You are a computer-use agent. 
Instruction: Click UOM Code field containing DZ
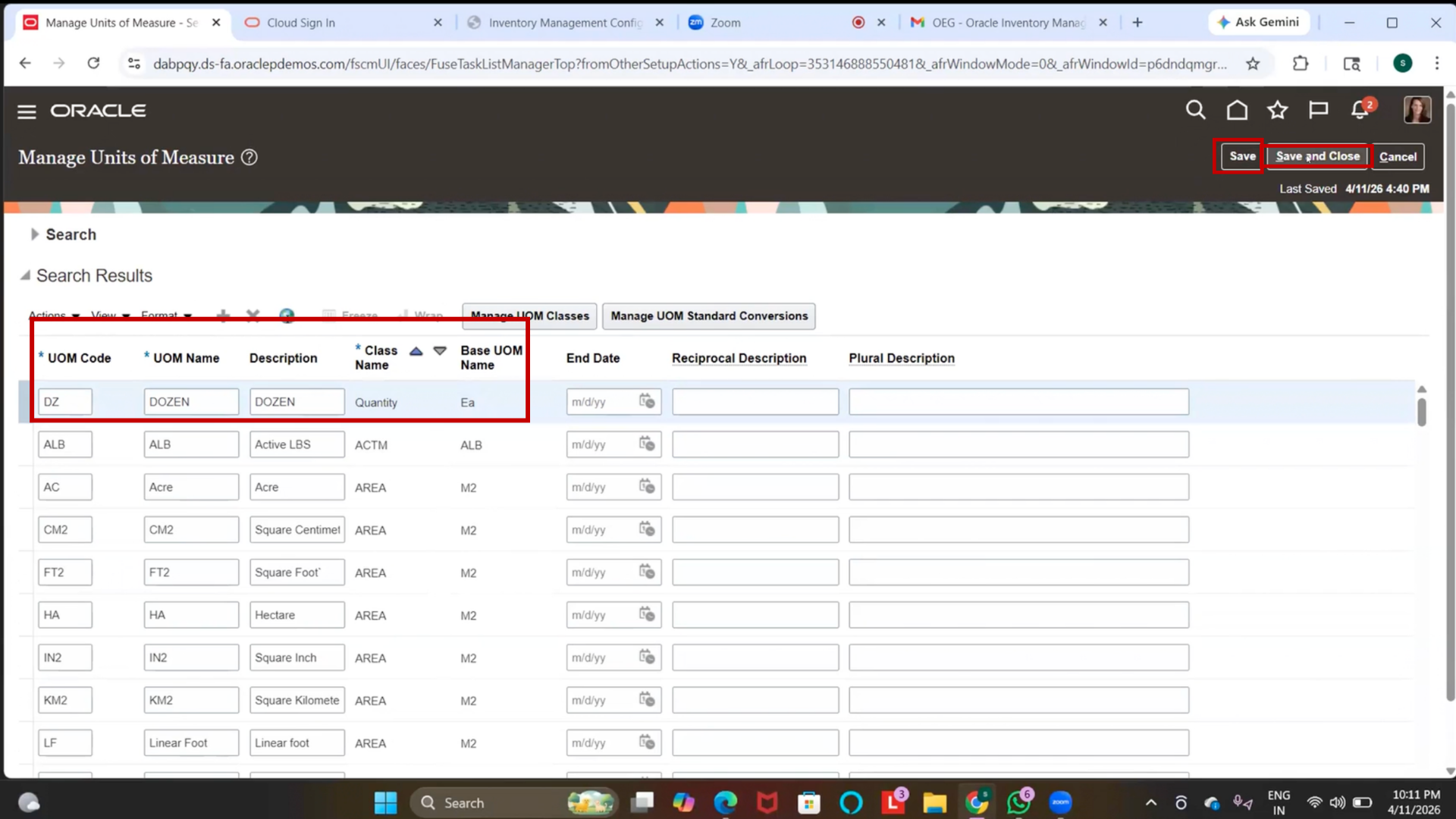65,401
